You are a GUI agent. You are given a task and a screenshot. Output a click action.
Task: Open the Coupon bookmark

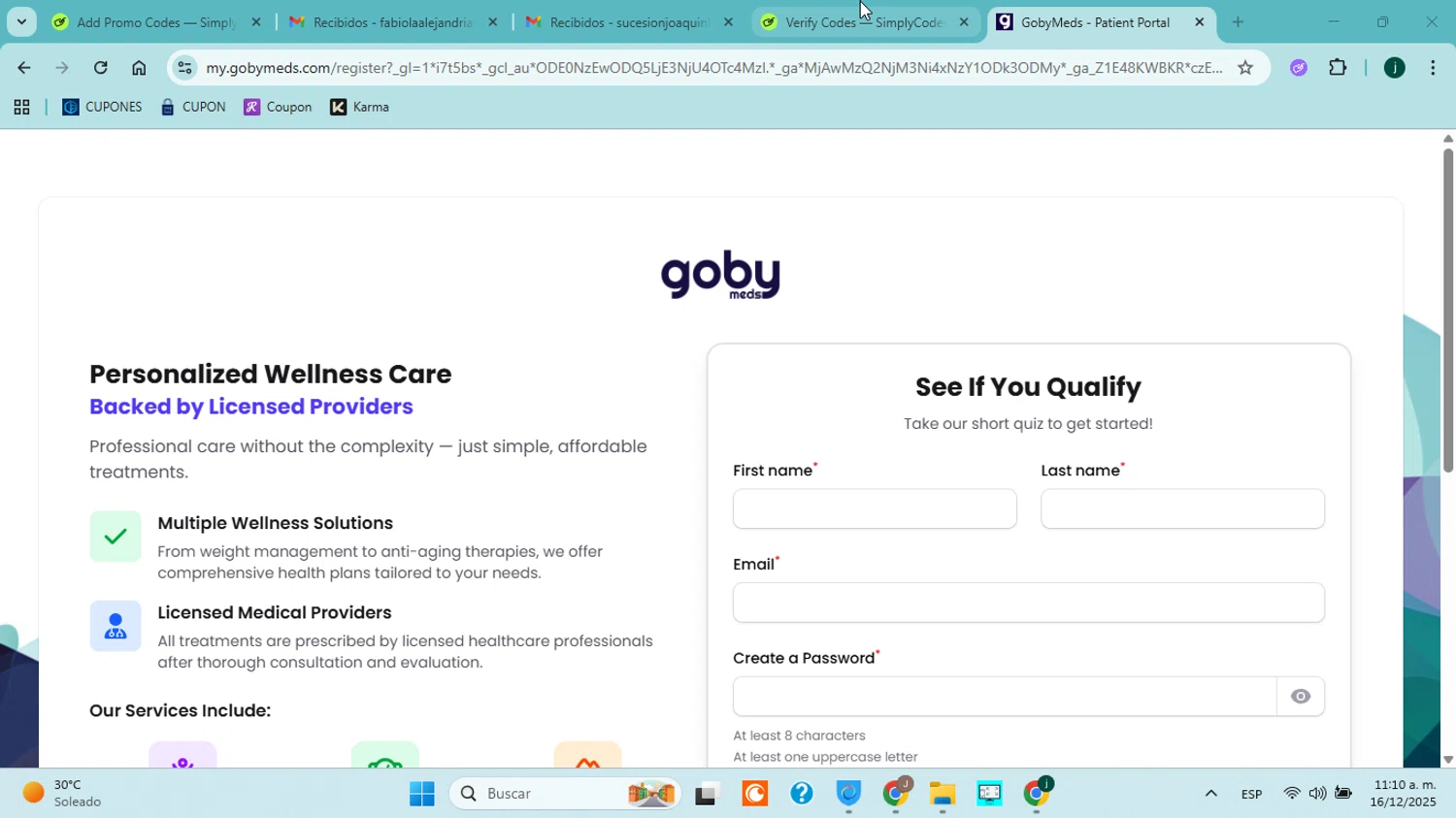click(x=278, y=108)
